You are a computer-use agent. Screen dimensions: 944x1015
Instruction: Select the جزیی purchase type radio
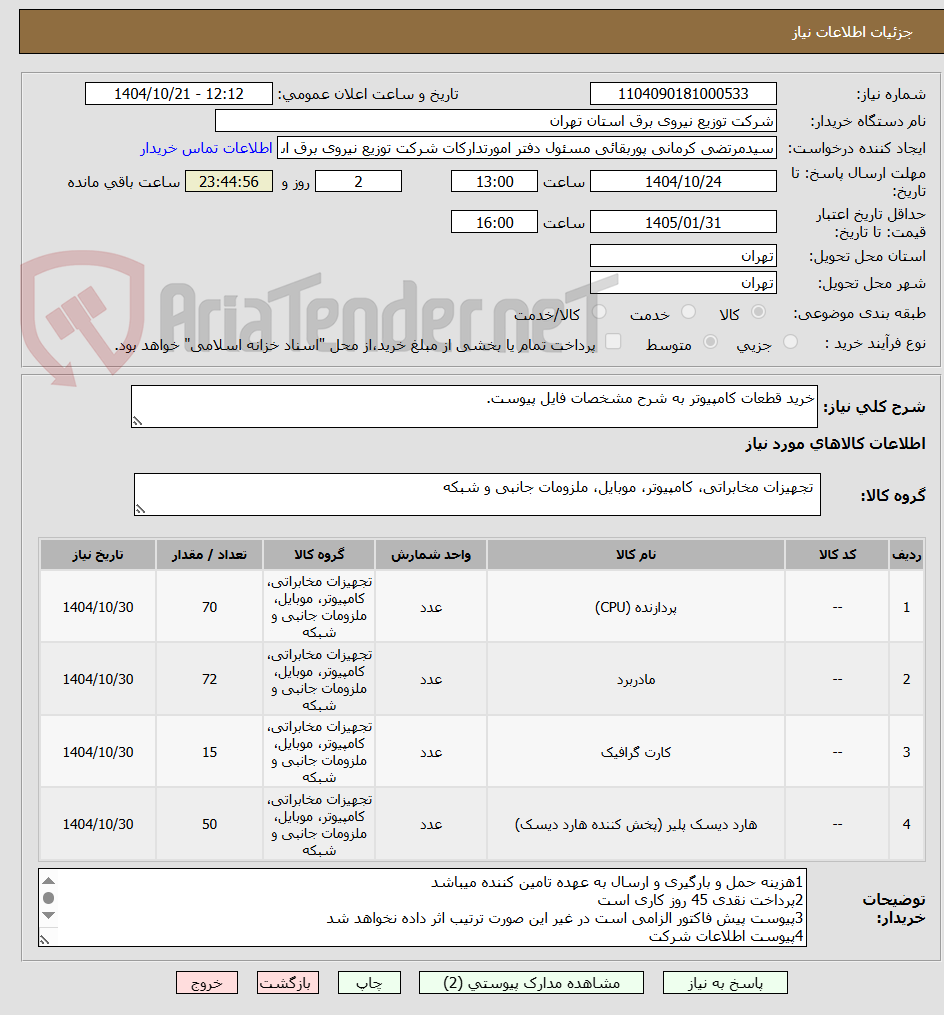tap(790, 342)
